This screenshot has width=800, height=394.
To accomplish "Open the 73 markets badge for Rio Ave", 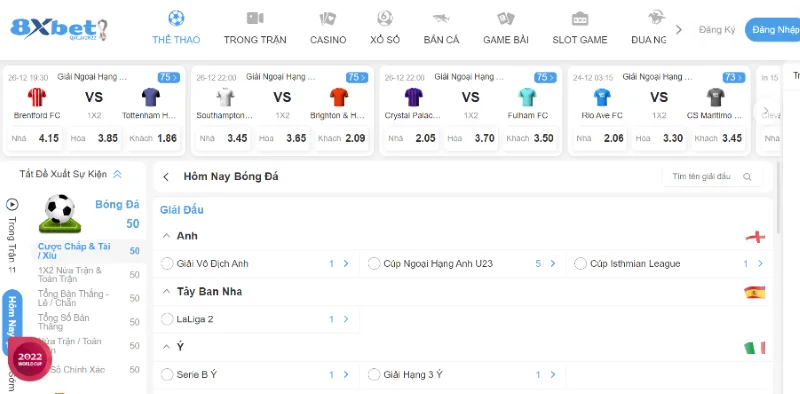I will [734, 78].
